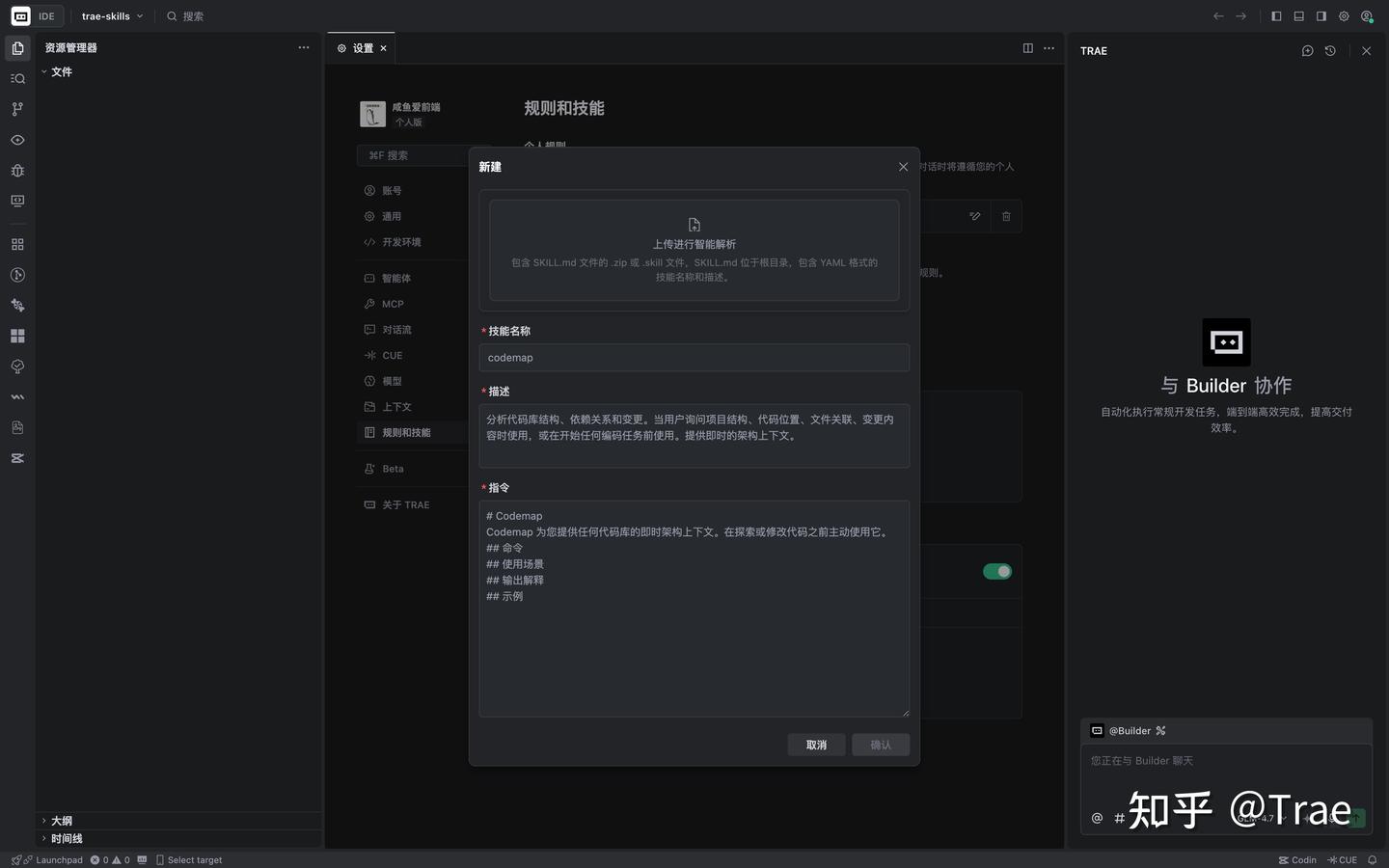Open MCP settings section

point(393,305)
